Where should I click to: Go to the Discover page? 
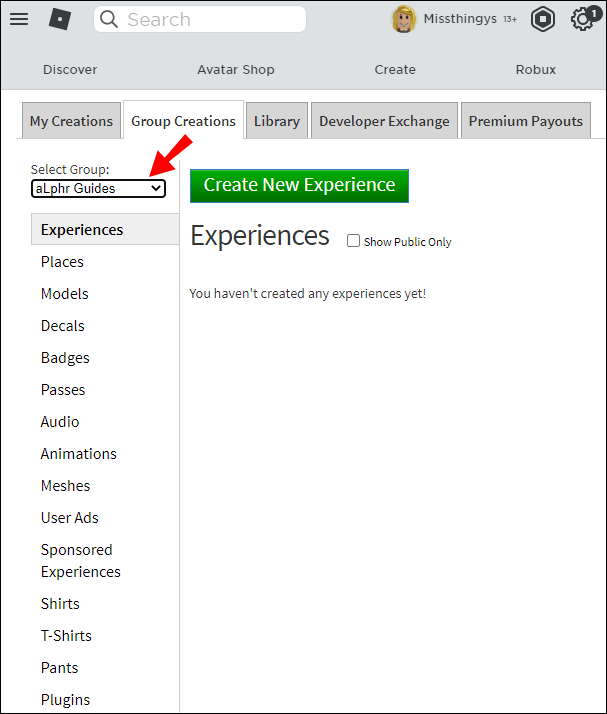tap(70, 70)
